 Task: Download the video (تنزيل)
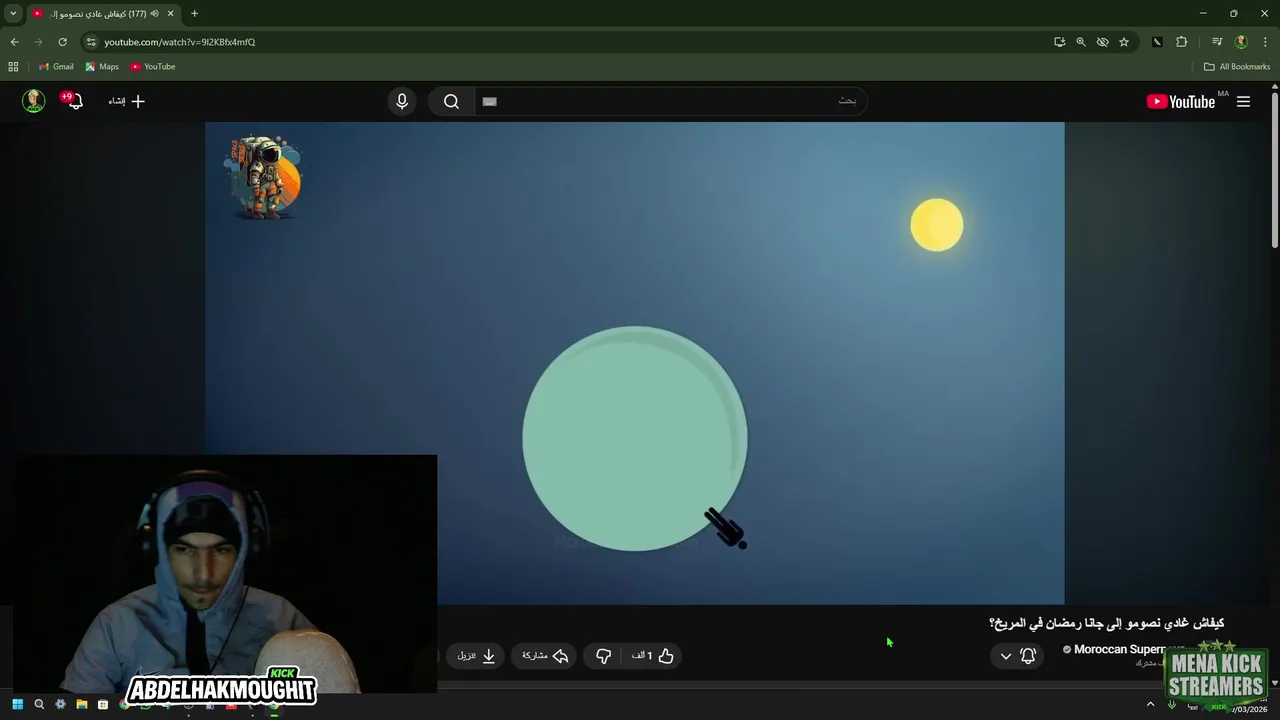[476, 656]
